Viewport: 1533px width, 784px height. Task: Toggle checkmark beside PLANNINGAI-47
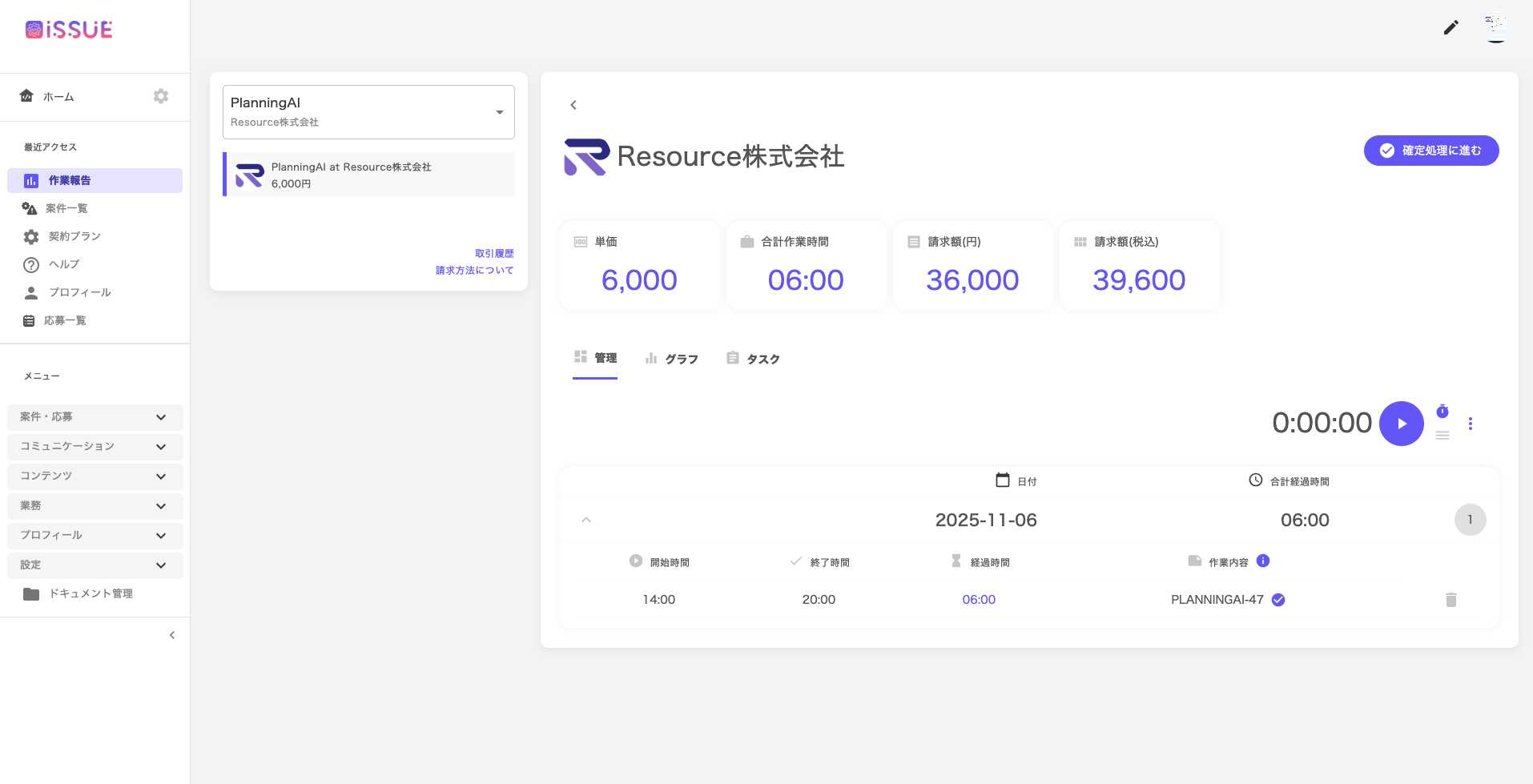[1278, 600]
